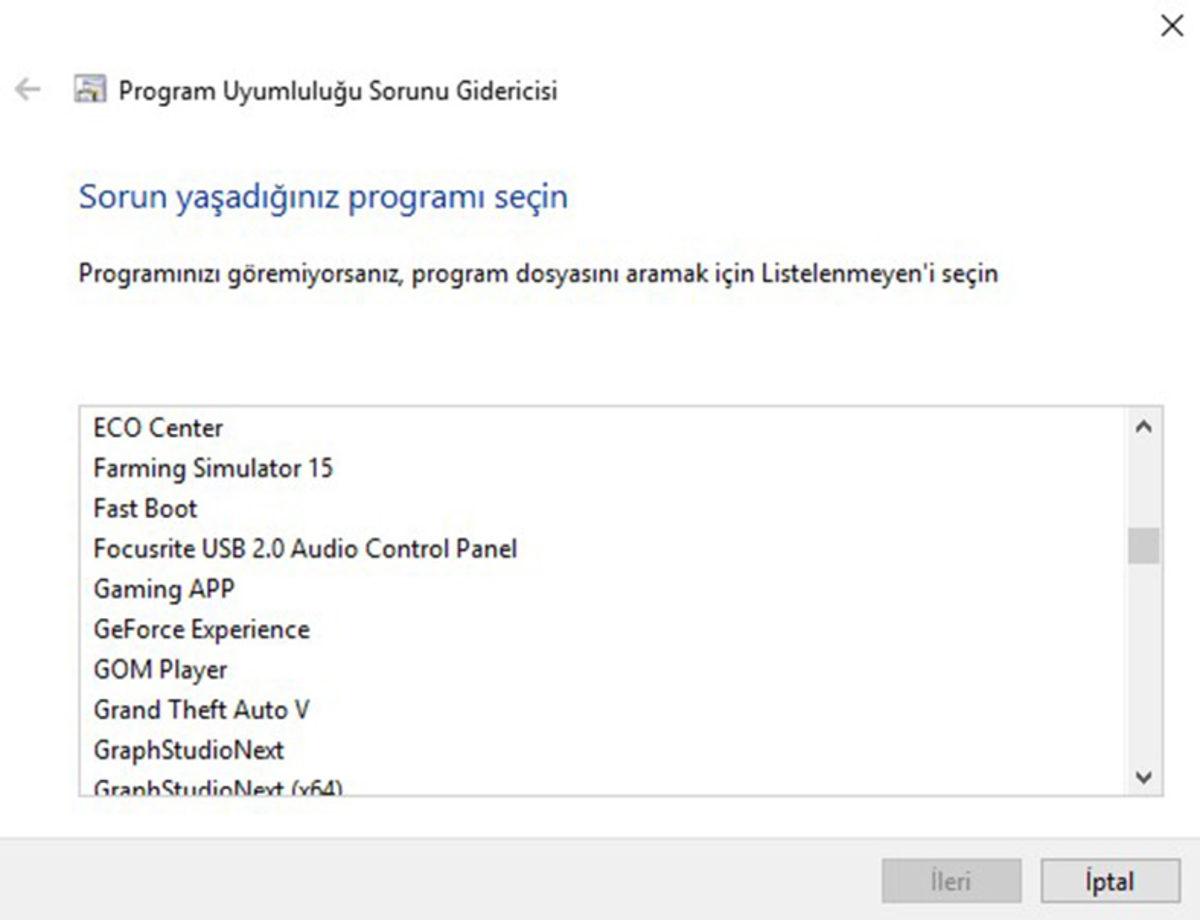Click the İleri button
The width and height of the screenshot is (1200, 920).
point(951,882)
